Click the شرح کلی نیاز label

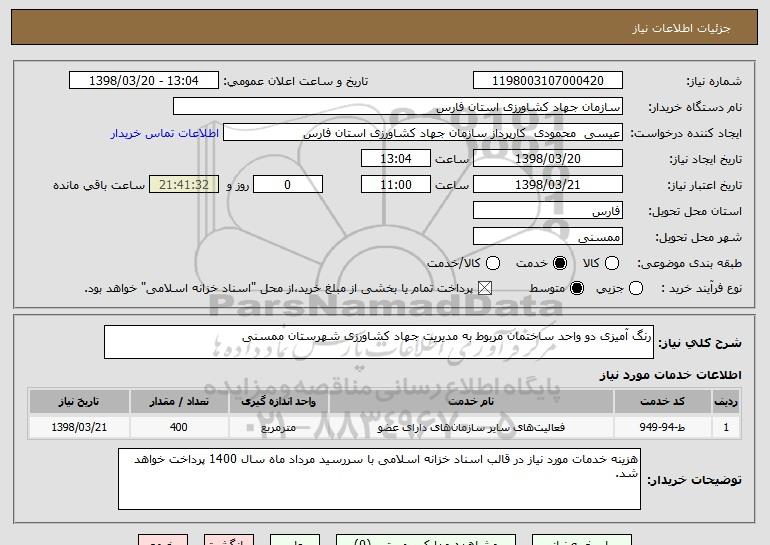pyautogui.click(x=700, y=343)
